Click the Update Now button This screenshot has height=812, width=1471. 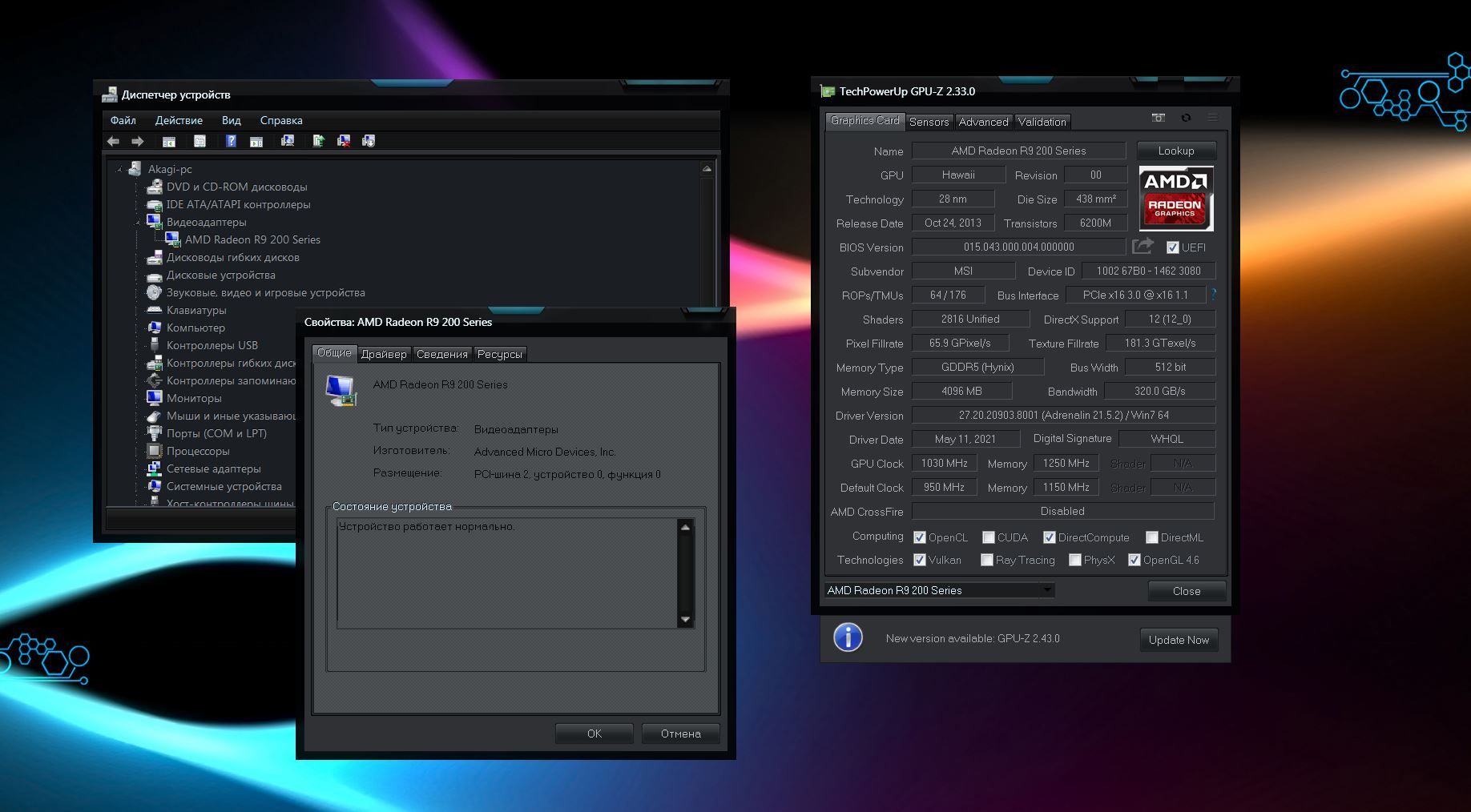(x=1179, y=640)
